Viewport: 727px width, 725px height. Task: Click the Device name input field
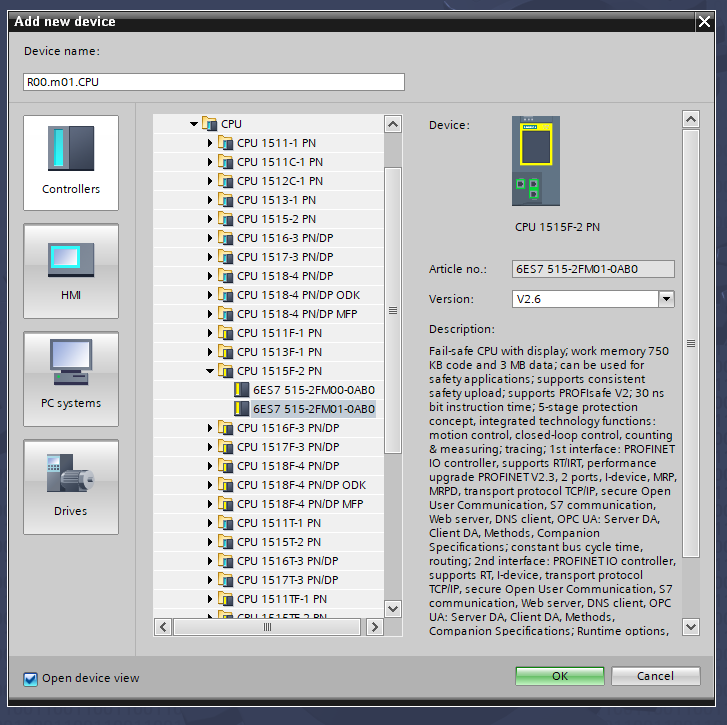coord(214,82)
